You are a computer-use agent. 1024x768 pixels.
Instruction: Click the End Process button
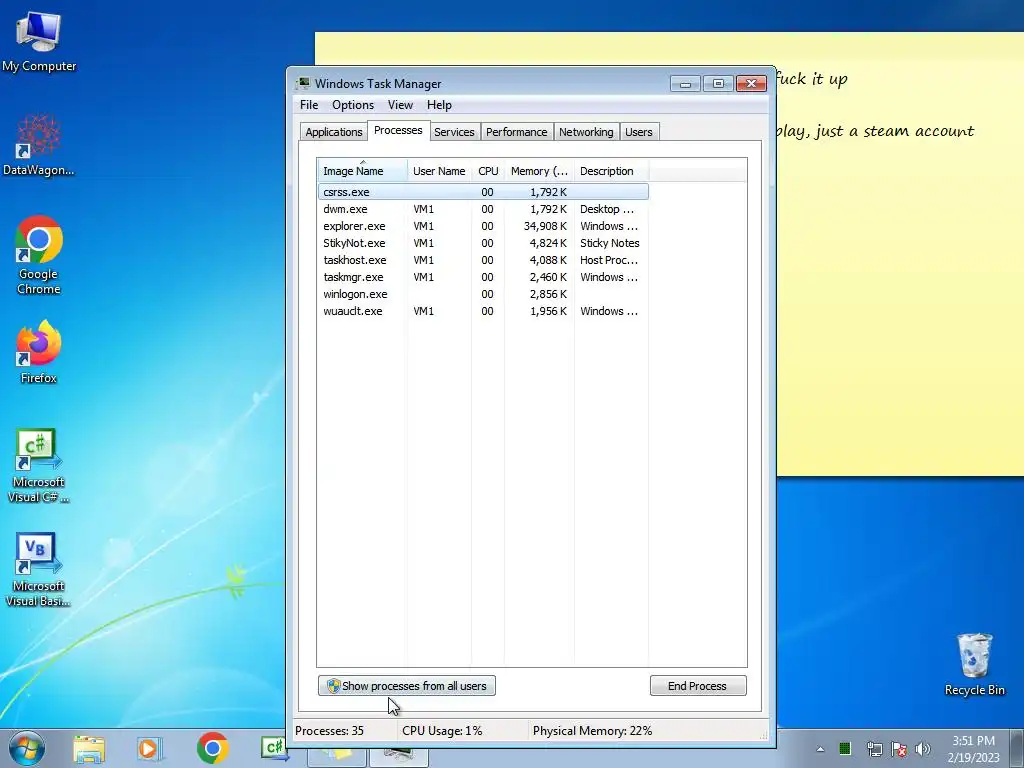[697, 686]
